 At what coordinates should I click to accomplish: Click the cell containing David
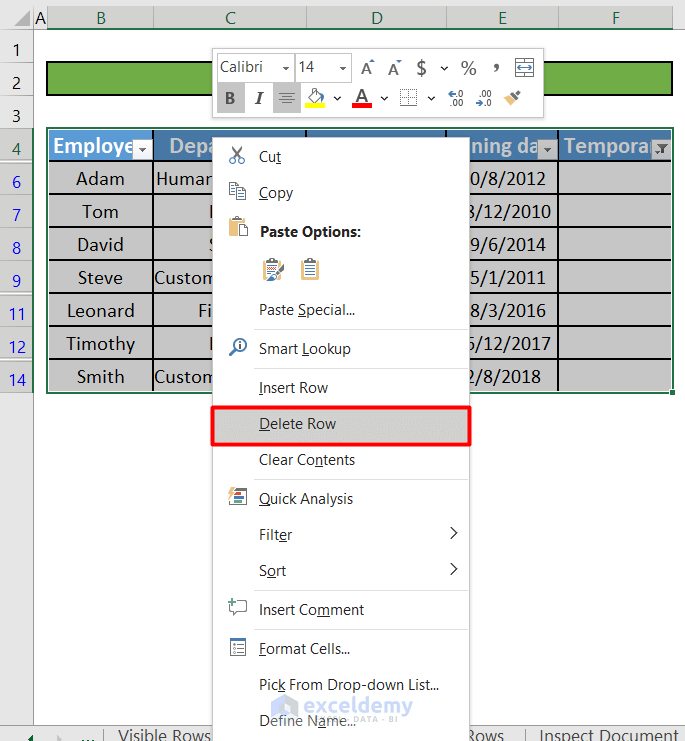pos(101,245)
